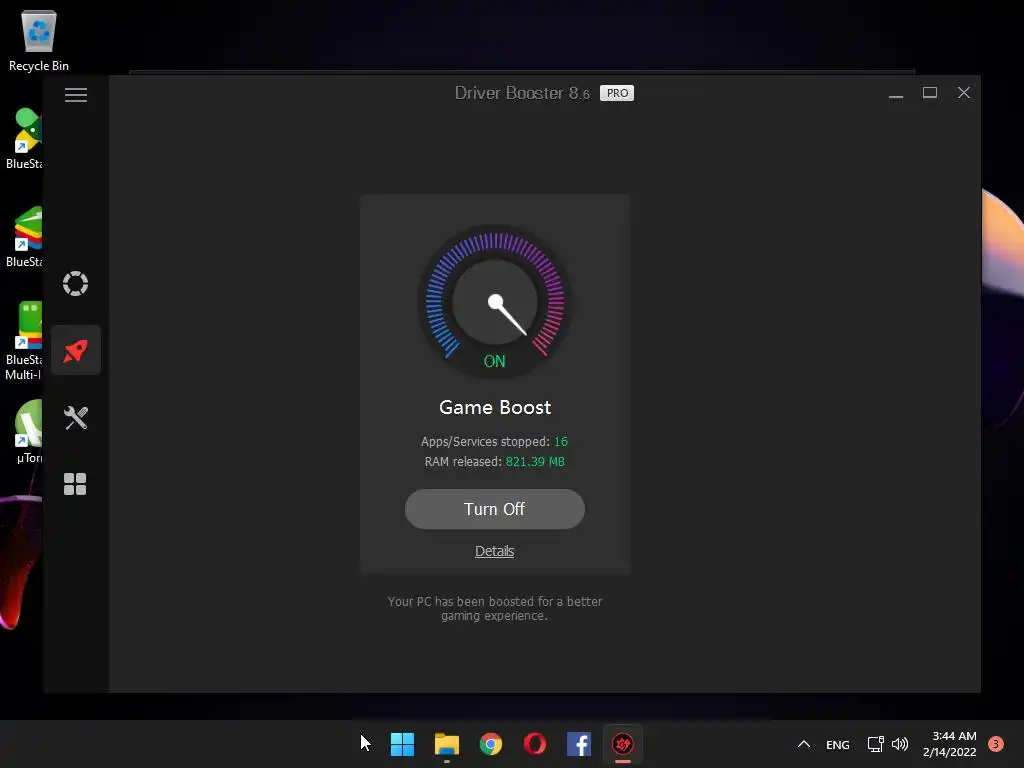Turn off Game Boost
Screen dimensions: 1024x768
(494, 509)
